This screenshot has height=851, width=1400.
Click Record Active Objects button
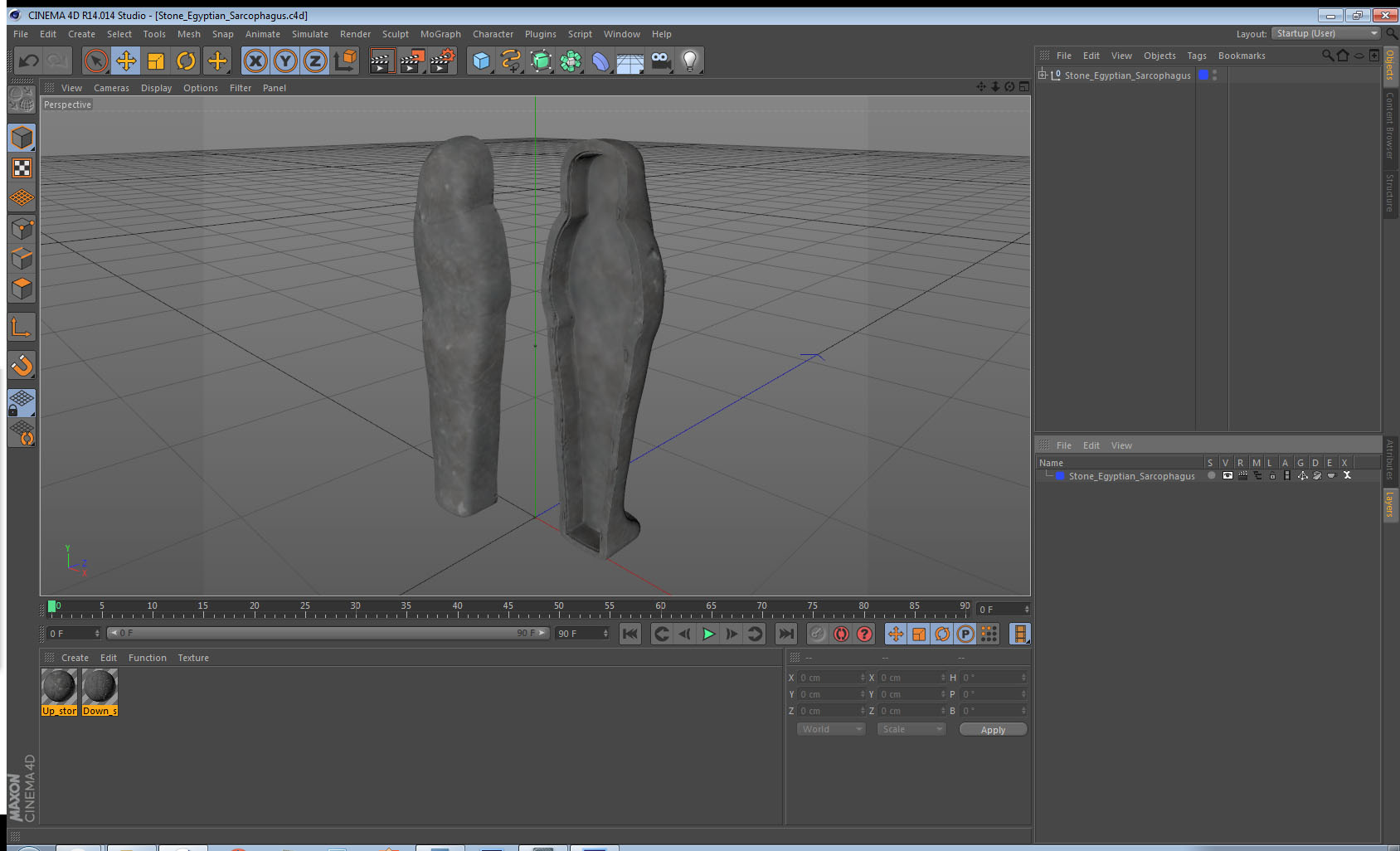pos(818,634)
